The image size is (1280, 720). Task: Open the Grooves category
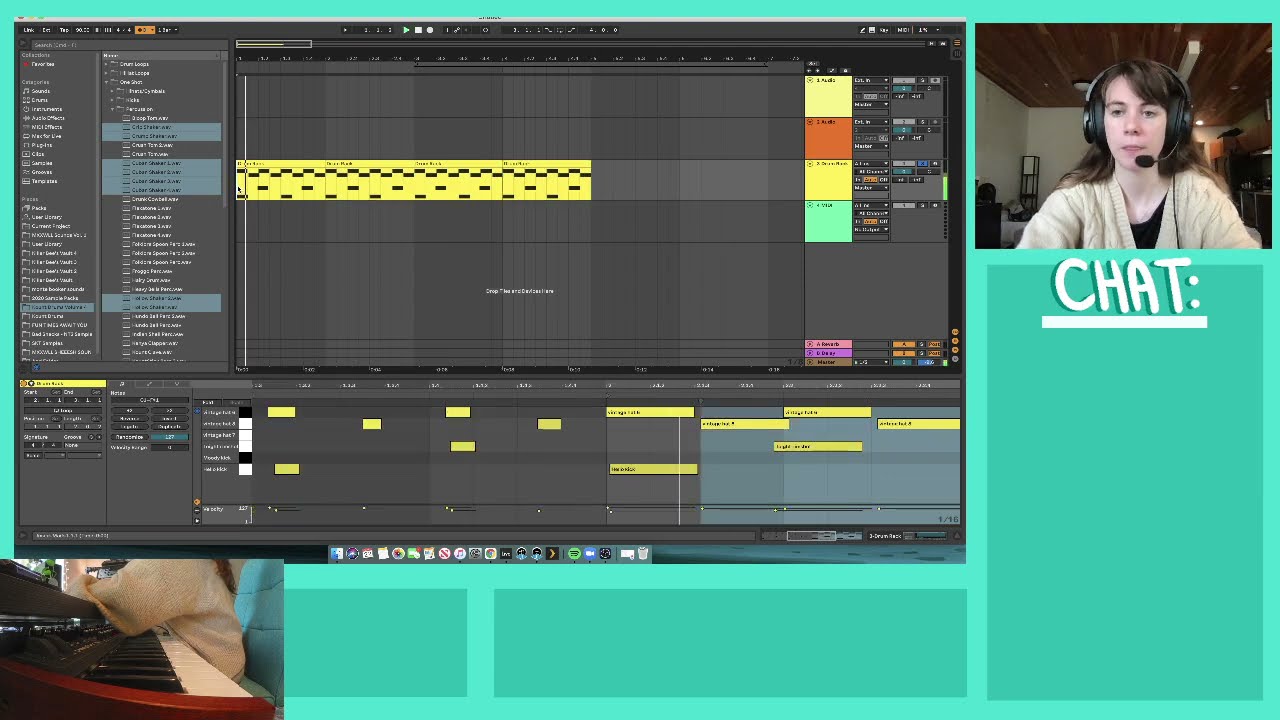point(42,172)
